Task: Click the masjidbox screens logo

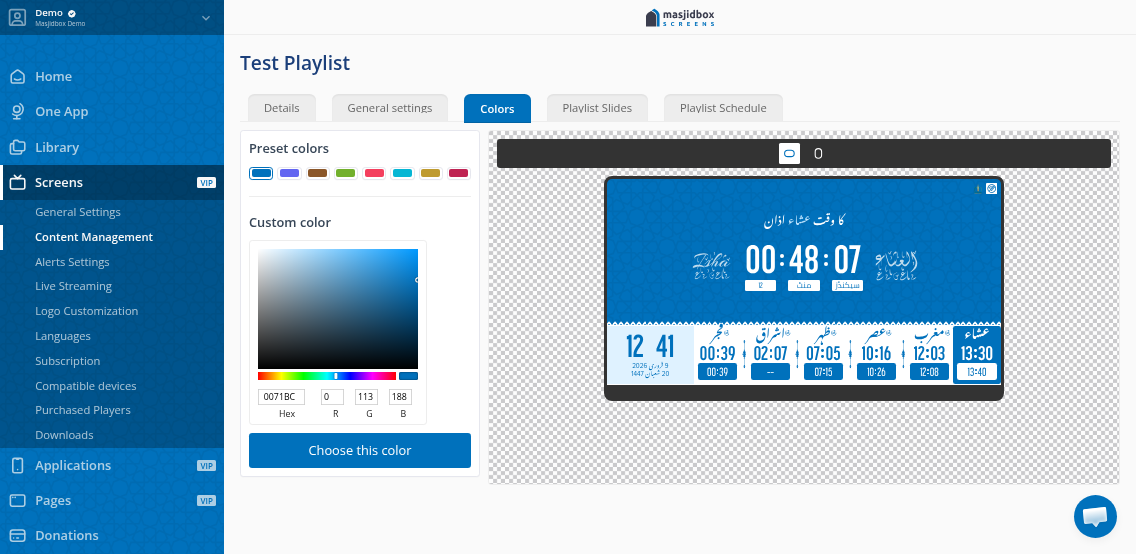Action: coord(680,17)
